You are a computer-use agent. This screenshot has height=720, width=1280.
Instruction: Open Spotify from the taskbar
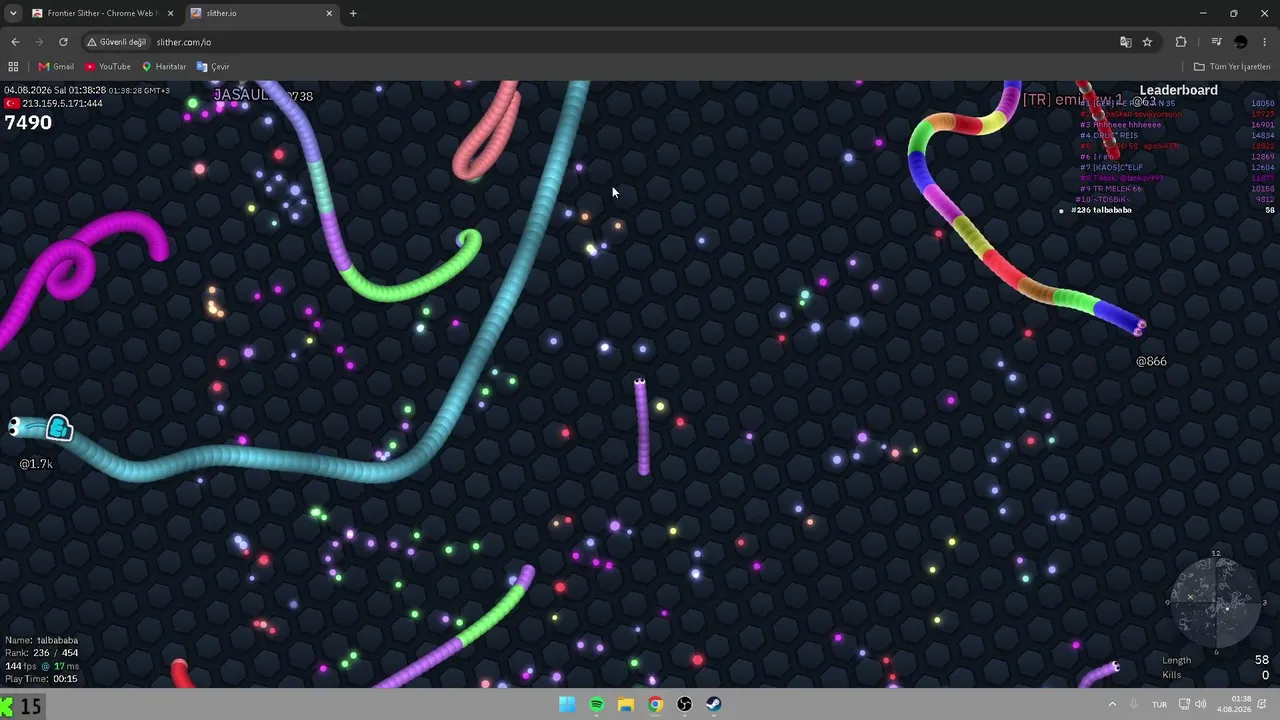click(596, 704)
